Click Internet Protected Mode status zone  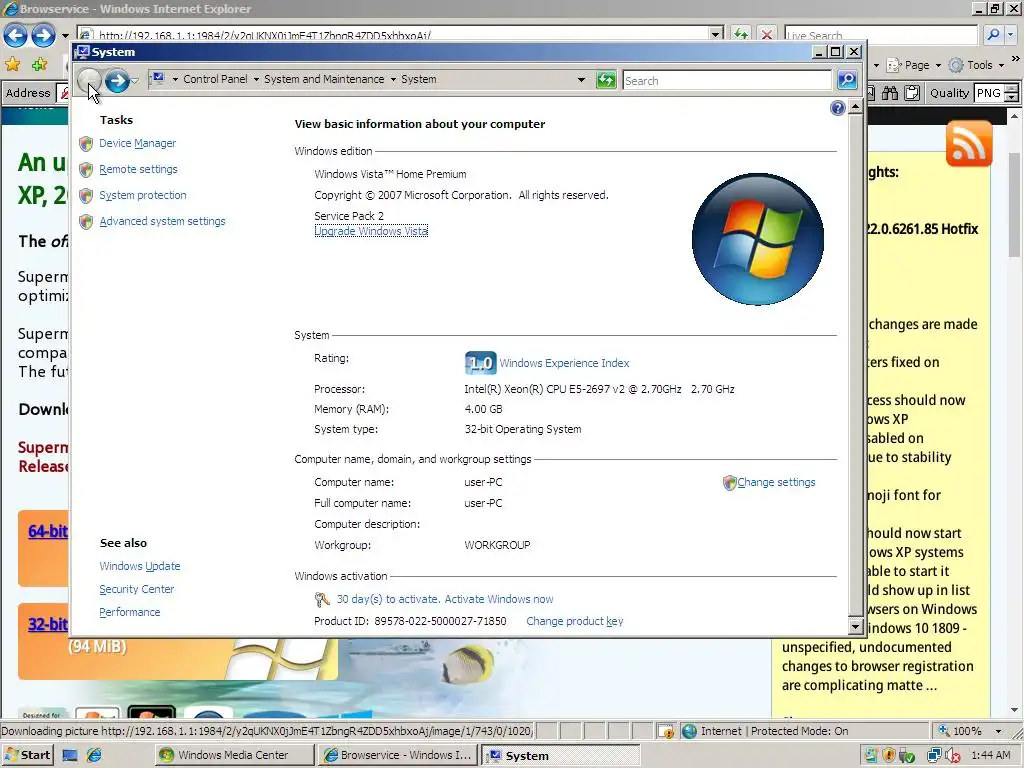click(774, 731)
